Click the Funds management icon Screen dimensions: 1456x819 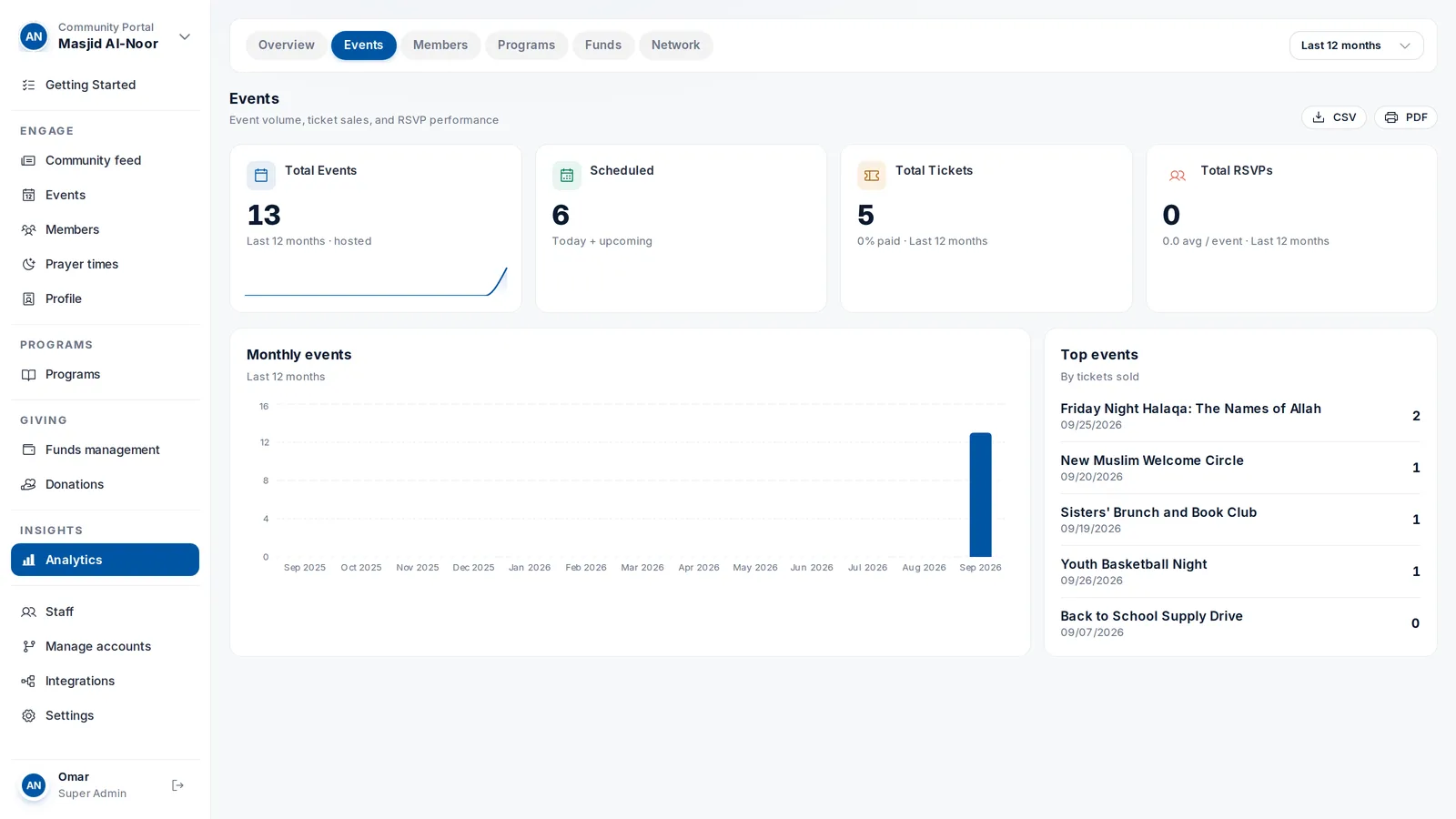(28, 450)
